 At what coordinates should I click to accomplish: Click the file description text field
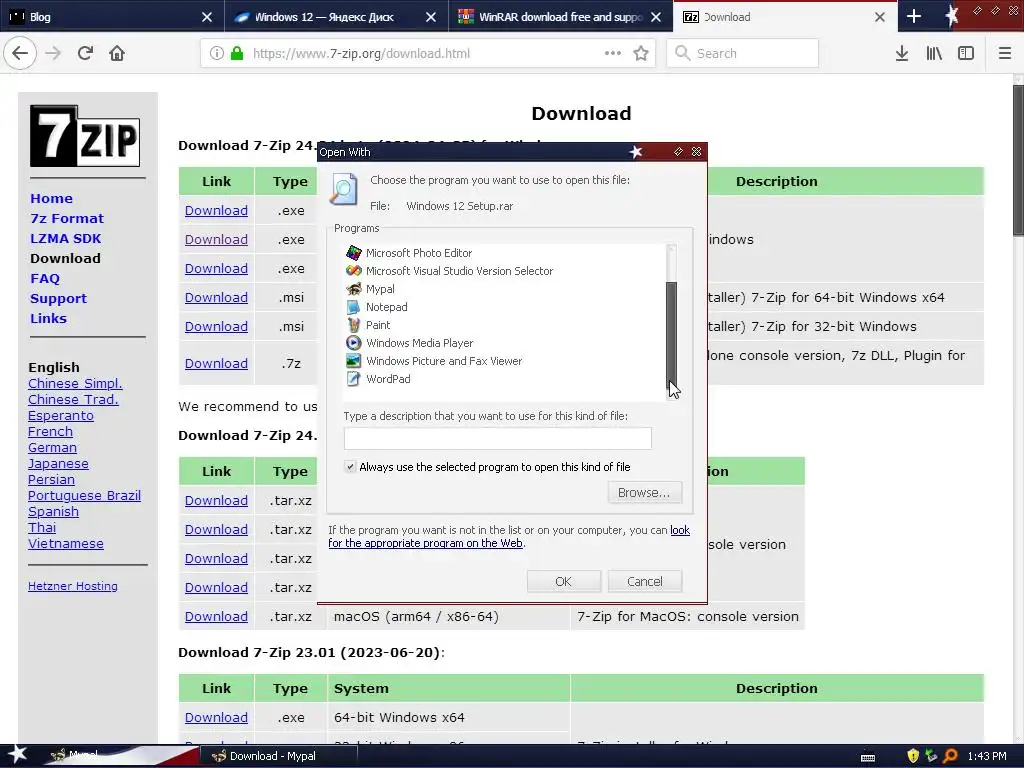[x=498, y=438]
